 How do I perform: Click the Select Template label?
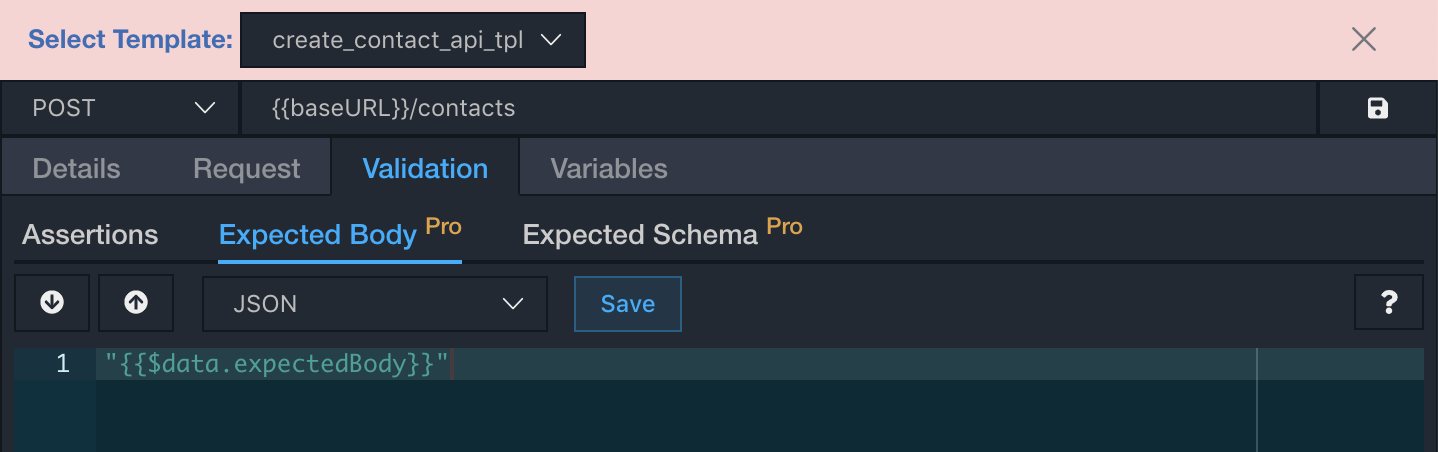tap(130, 40)
